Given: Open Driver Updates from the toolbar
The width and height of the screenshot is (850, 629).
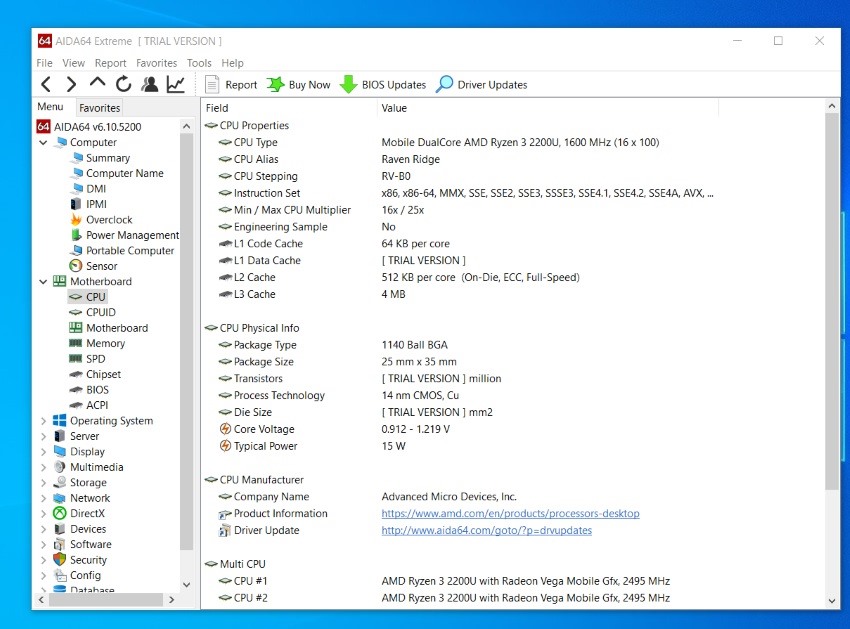Looking at the screenshot, I should 482,85.
